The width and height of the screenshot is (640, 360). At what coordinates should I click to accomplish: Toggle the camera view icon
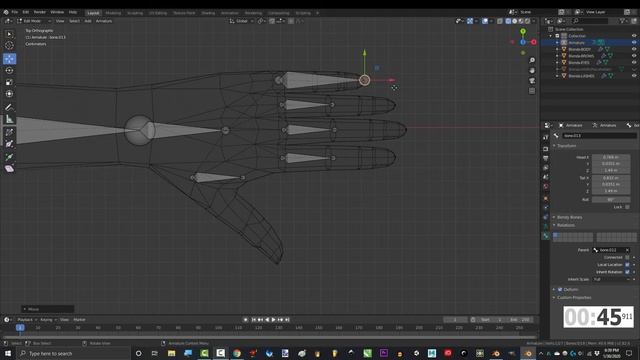(x=532, y=81)
